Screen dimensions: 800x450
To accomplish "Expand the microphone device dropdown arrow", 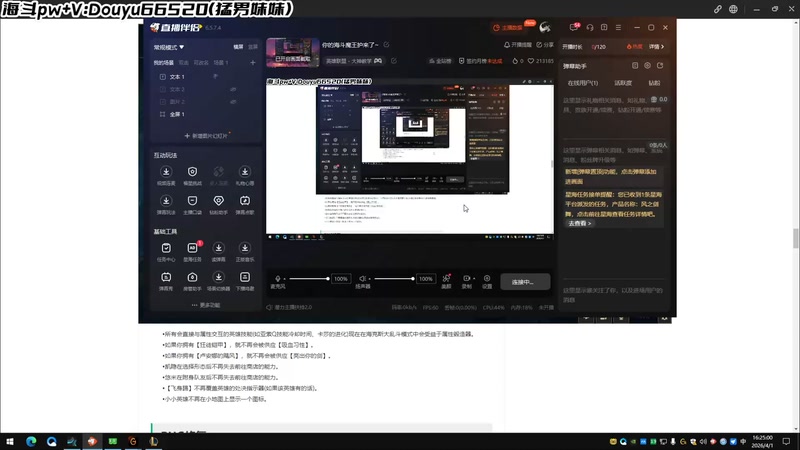I will coord(284,279).
